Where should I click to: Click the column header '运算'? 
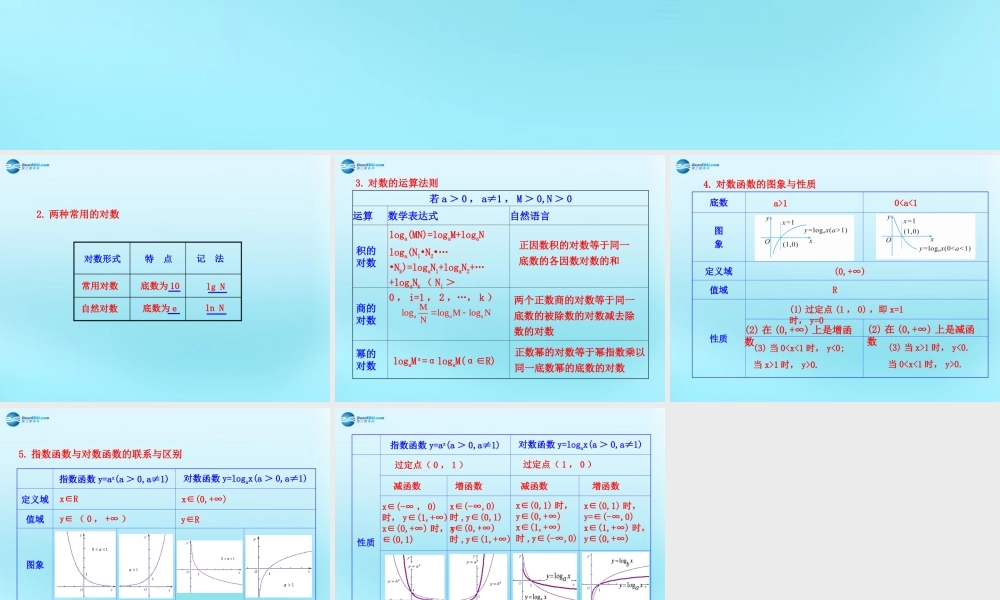pyautogui.click(x=363, y=216)
